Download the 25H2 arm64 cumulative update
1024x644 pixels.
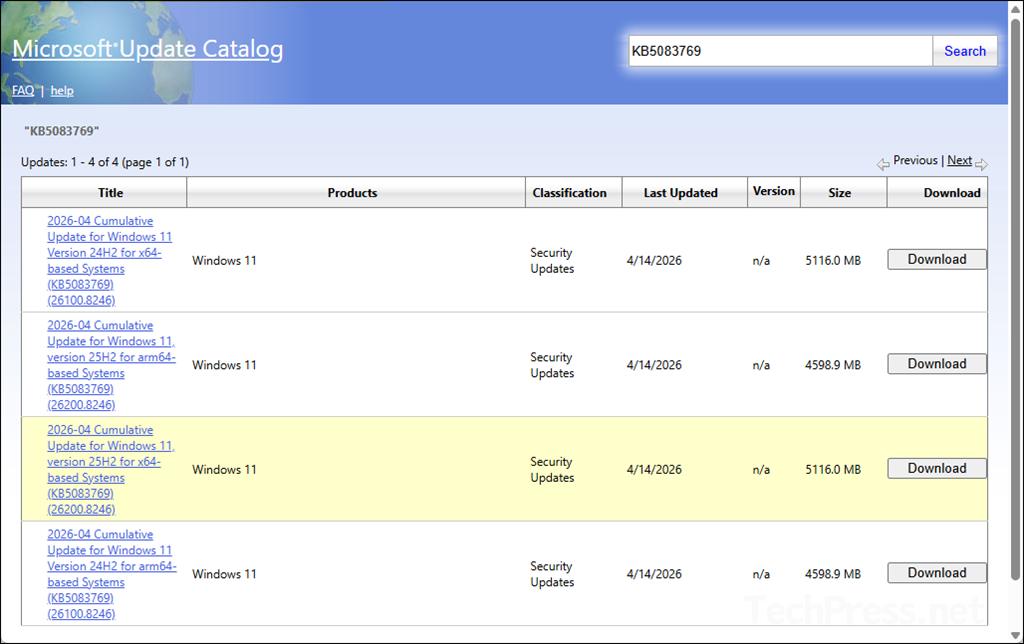point(936,363)
